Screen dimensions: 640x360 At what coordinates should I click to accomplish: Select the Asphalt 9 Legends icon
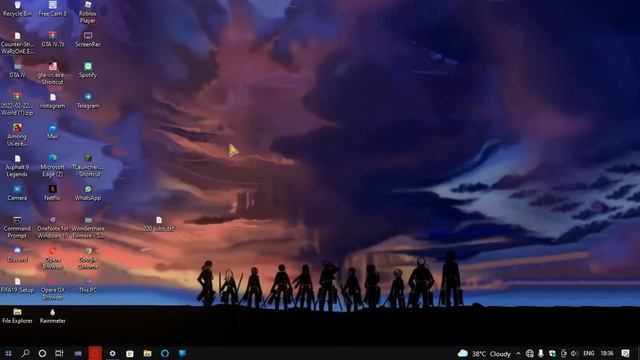coord(17,166)
